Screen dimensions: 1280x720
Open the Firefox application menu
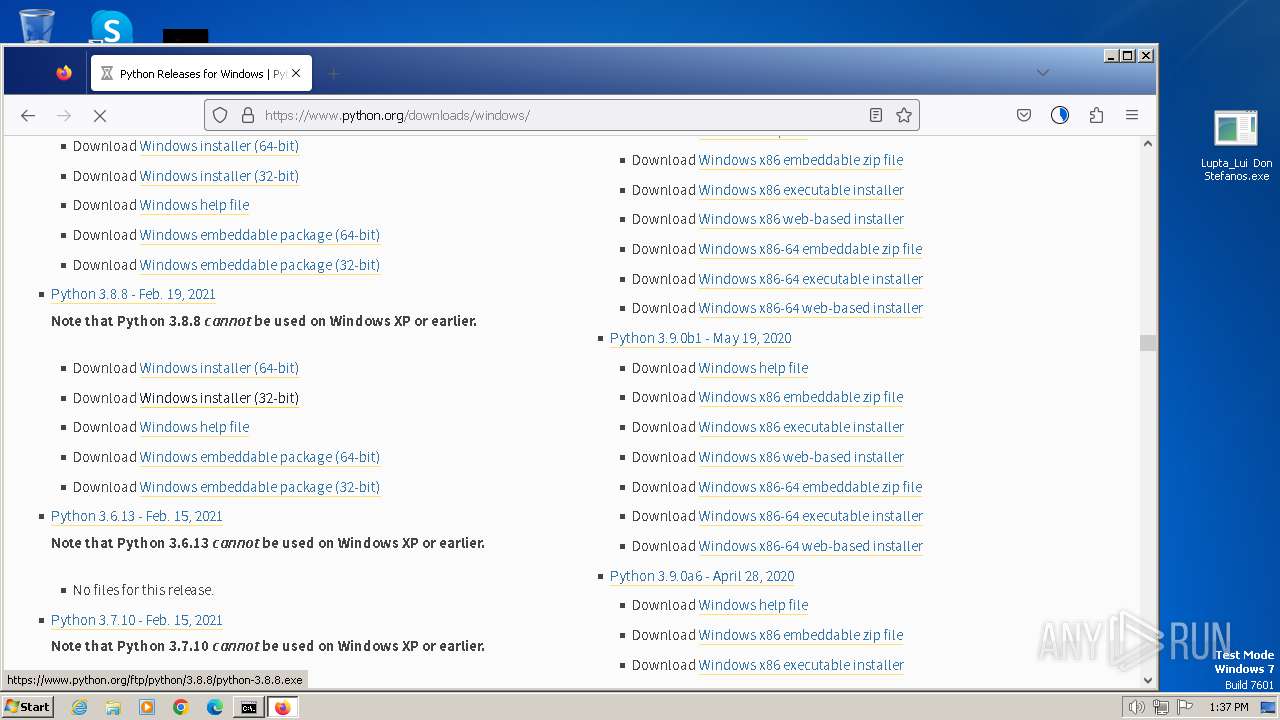click(x=1132, y=115)
